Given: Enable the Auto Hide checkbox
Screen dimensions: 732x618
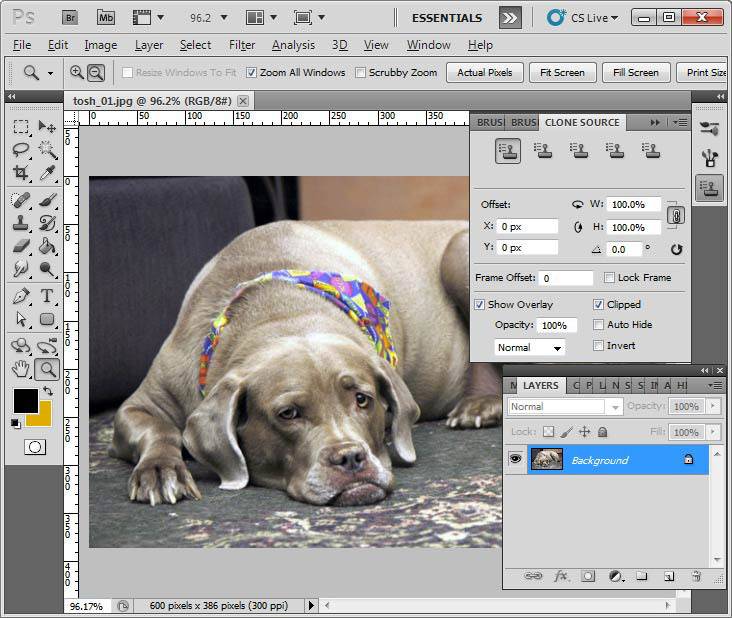Looking at the screenshot, I should [x=598, y=325].
